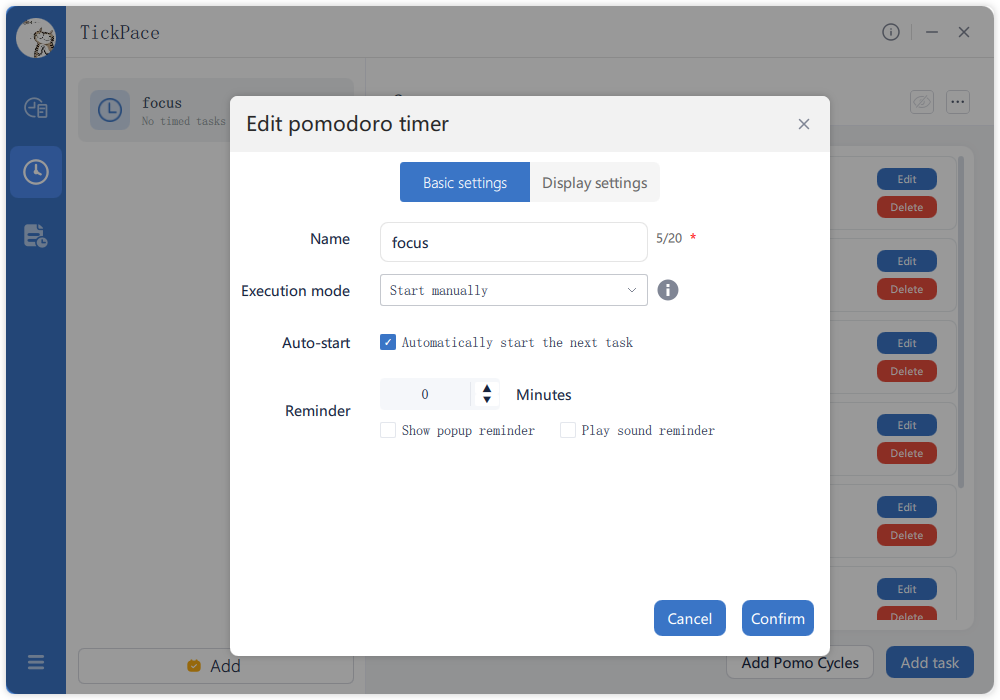Toggle the hidden-eye visibility button
This screenshot has height=700, width=1000.
click(x=922, y=102)
